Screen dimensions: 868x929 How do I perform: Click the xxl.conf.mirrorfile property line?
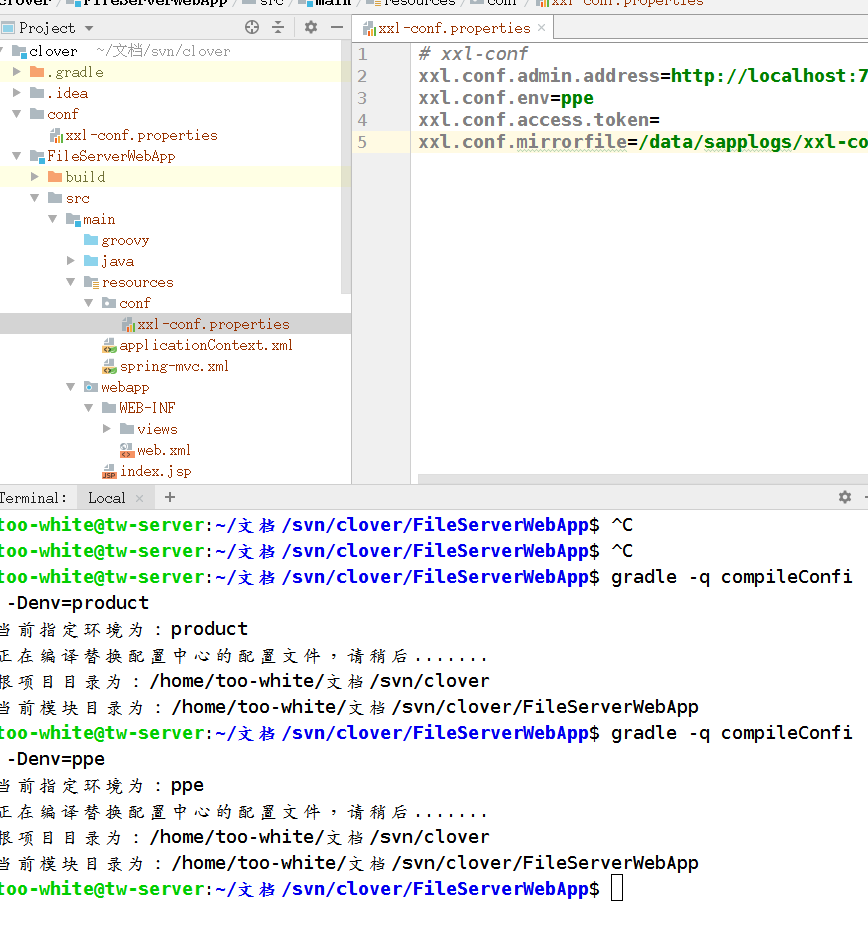point(643,142)
